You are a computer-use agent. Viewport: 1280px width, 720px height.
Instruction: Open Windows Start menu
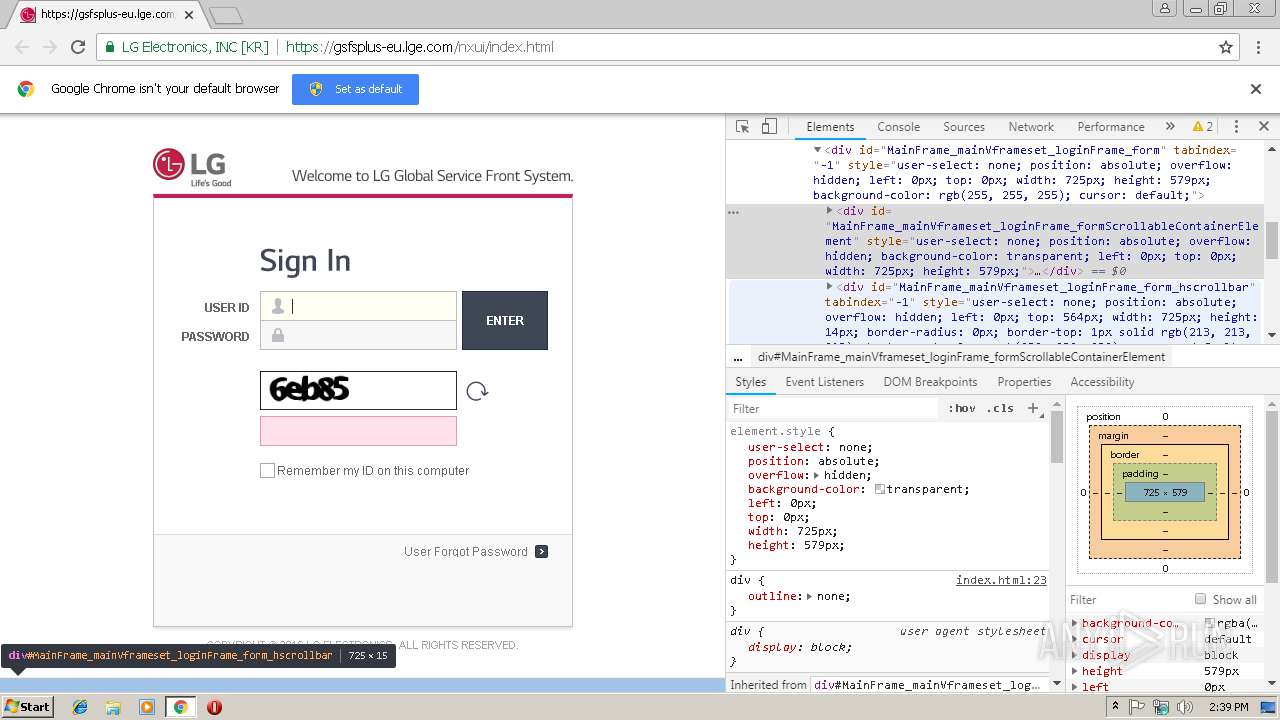pyautogui.click(x=27, y=707)
